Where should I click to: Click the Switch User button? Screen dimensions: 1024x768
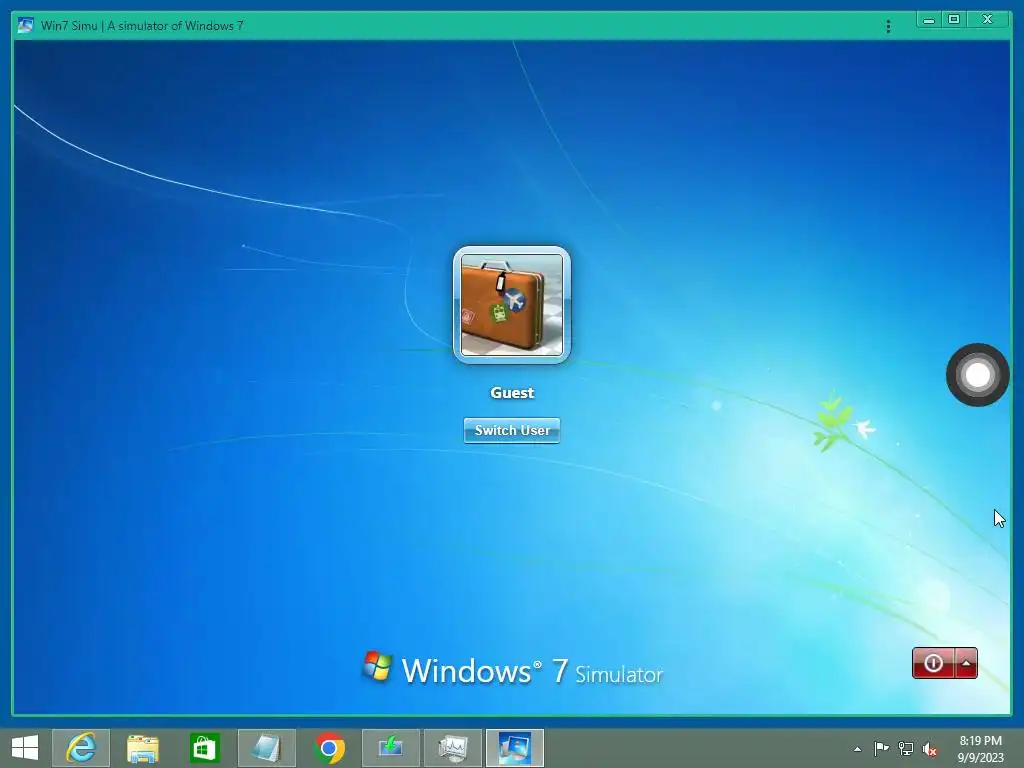[512, 430]
